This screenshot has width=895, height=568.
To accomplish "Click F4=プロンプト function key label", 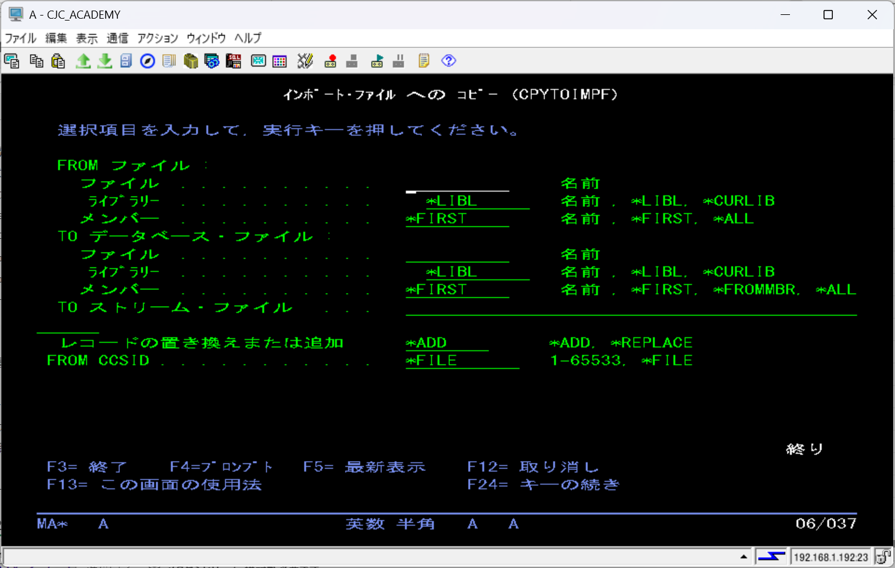I will coord(221,467).
